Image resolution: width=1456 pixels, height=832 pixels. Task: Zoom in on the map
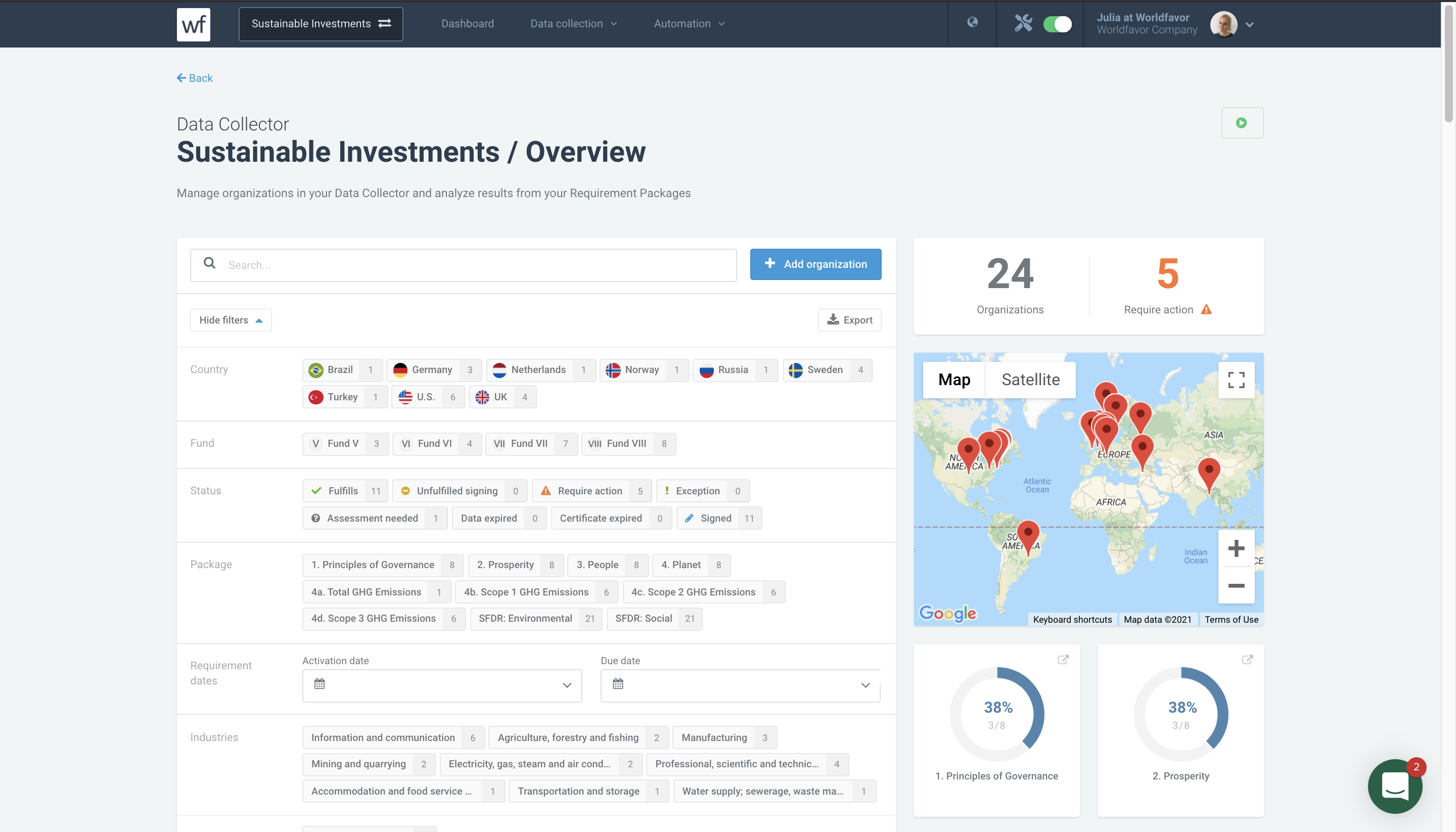coord(1236,548)
